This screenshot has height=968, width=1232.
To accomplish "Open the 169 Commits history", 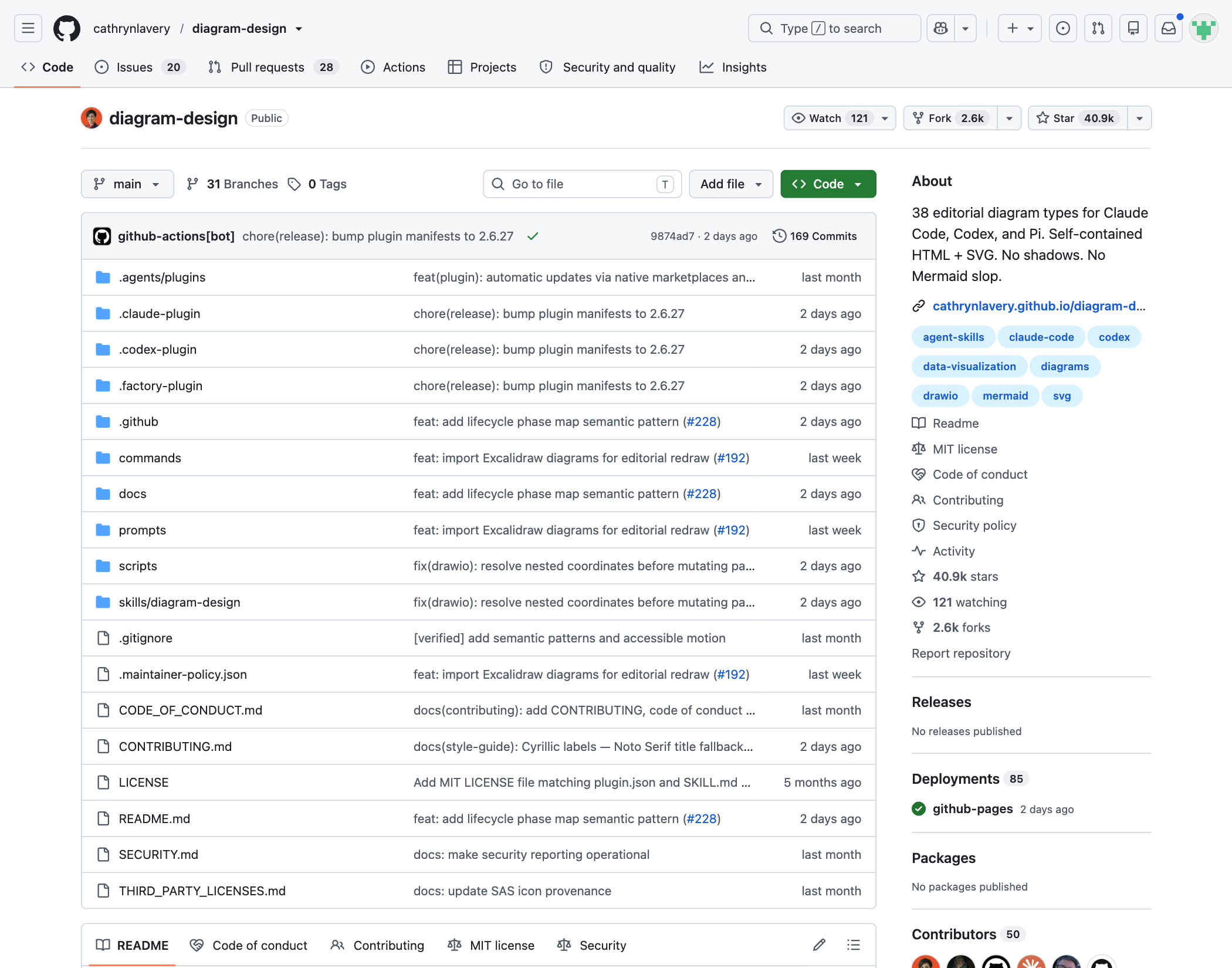I will 814,236.
